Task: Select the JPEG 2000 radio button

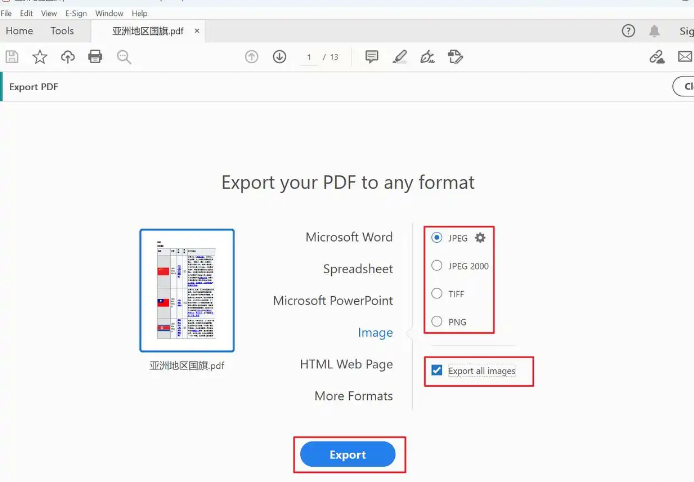Action: click(x=436, y=266)
